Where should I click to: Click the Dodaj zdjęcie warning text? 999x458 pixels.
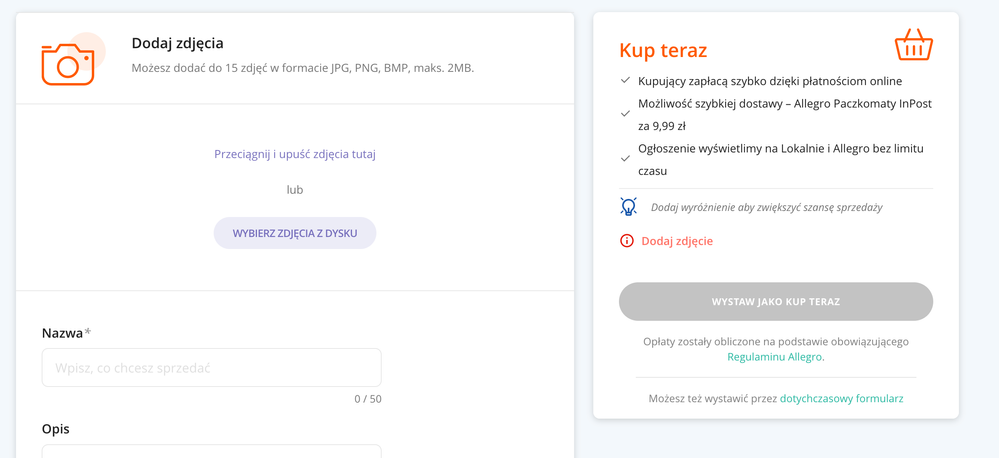click(x=677, y=241)
